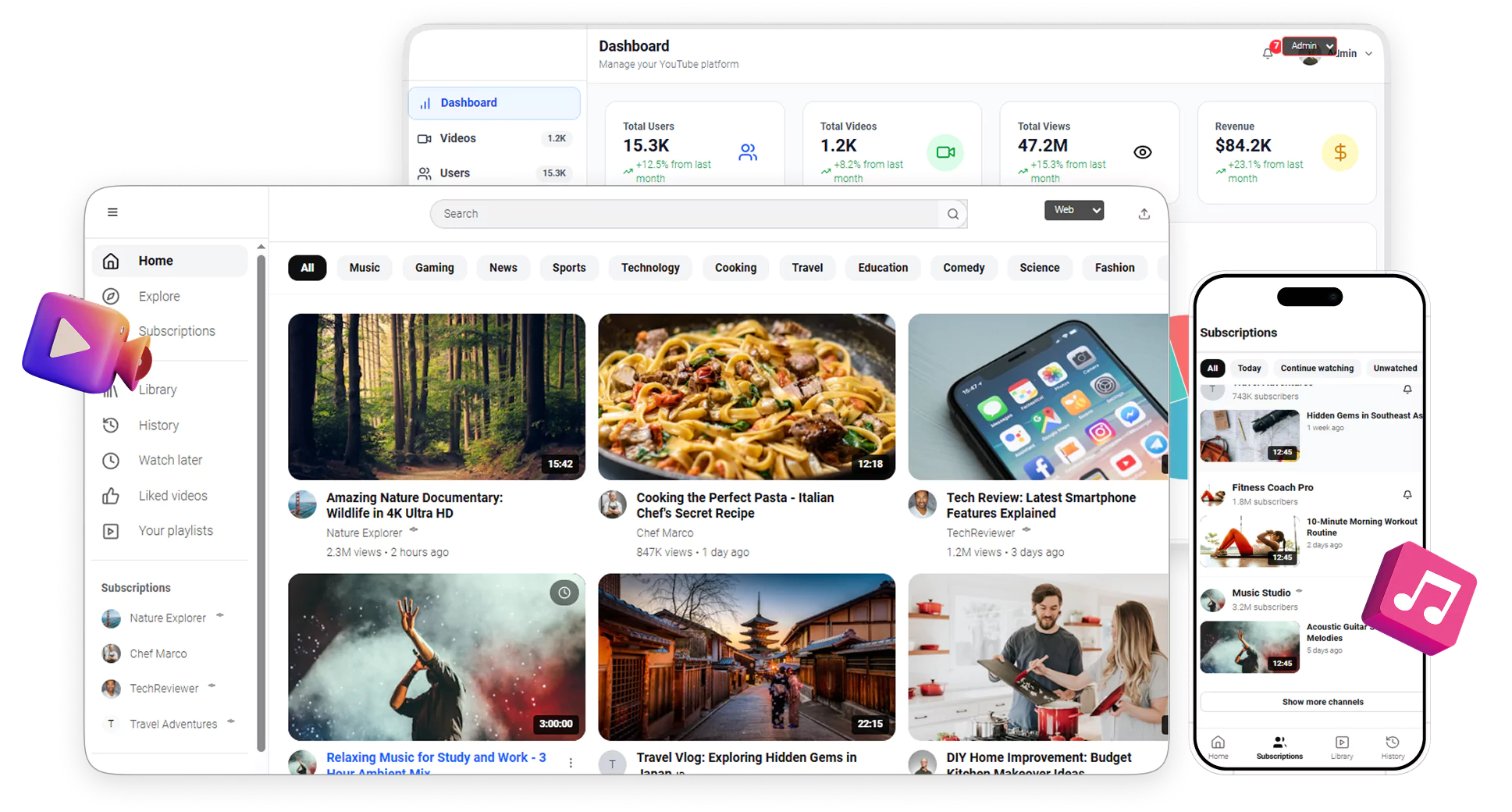
Task: Click the search magnifier icon
Action: coord(952,214)
